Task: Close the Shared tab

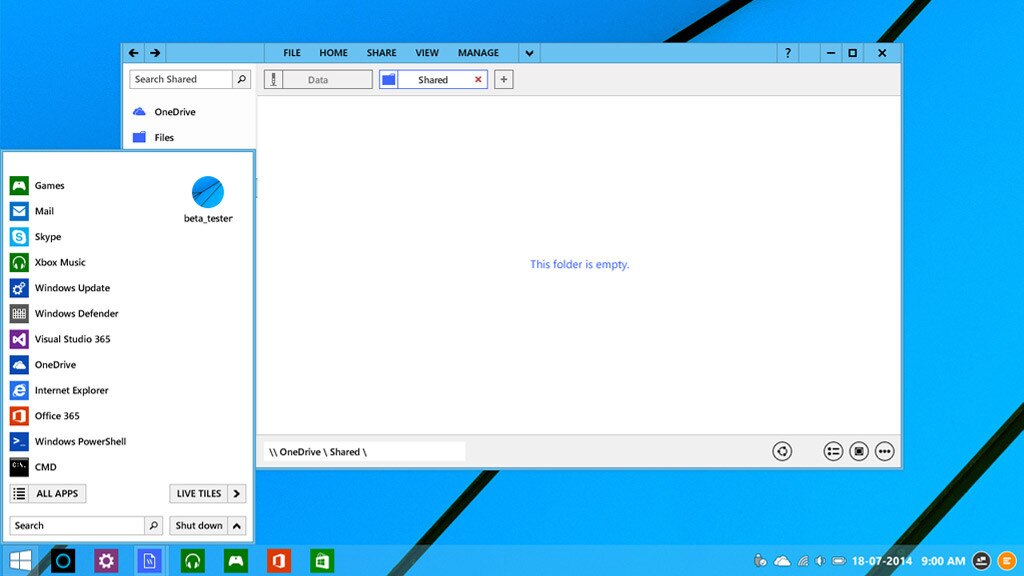Action: 478,80
